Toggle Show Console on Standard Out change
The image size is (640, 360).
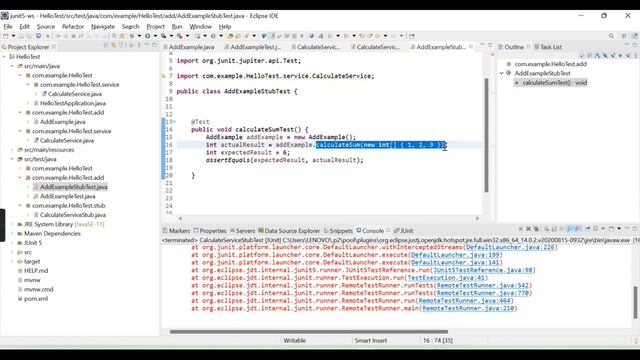pyautogui.click(x=570, y=229)
